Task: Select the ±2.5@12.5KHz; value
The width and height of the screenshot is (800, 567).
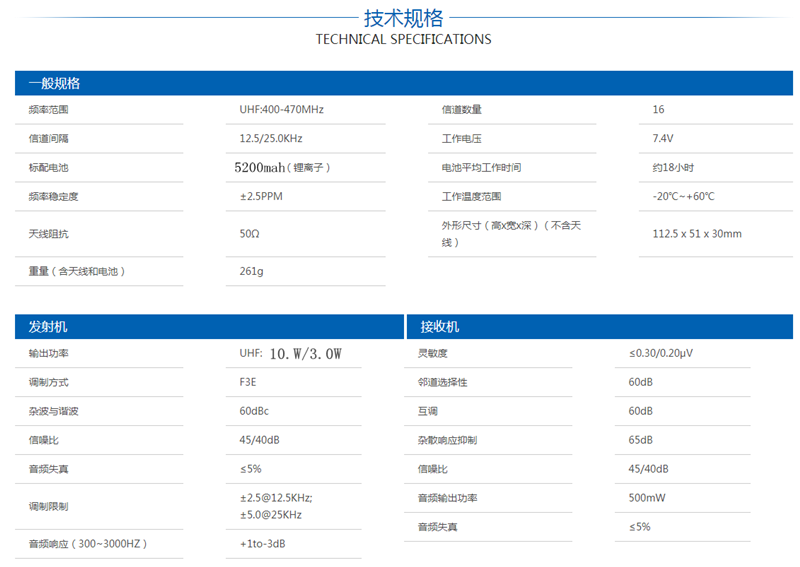Action: pyautogui.click(x=276, y=498)
